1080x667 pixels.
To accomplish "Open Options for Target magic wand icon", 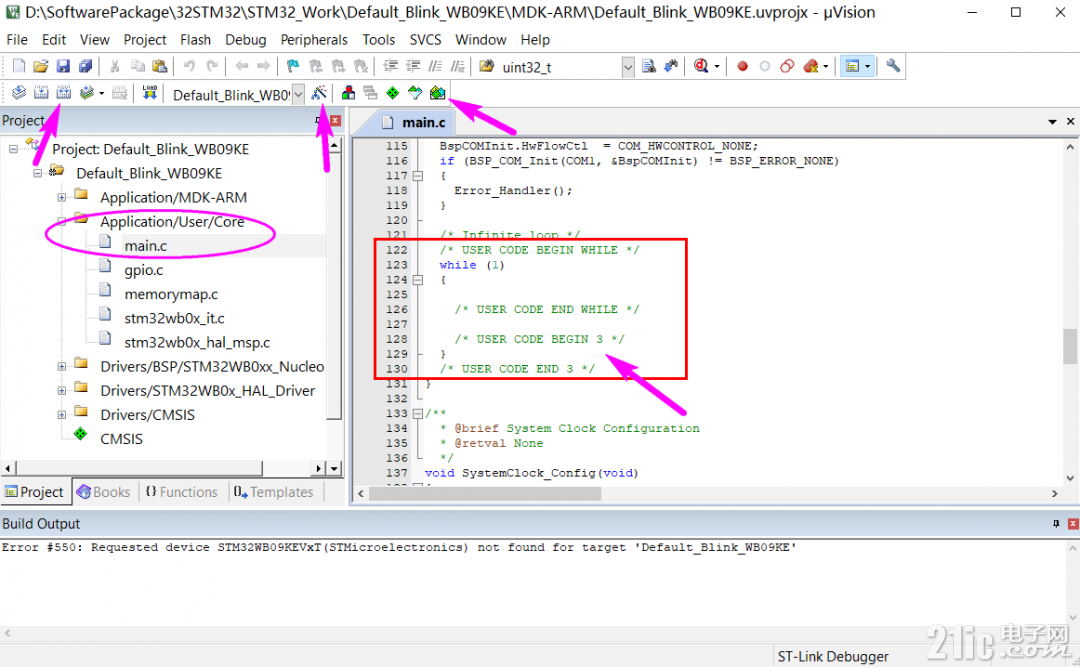I will click(x=318, y=92).
